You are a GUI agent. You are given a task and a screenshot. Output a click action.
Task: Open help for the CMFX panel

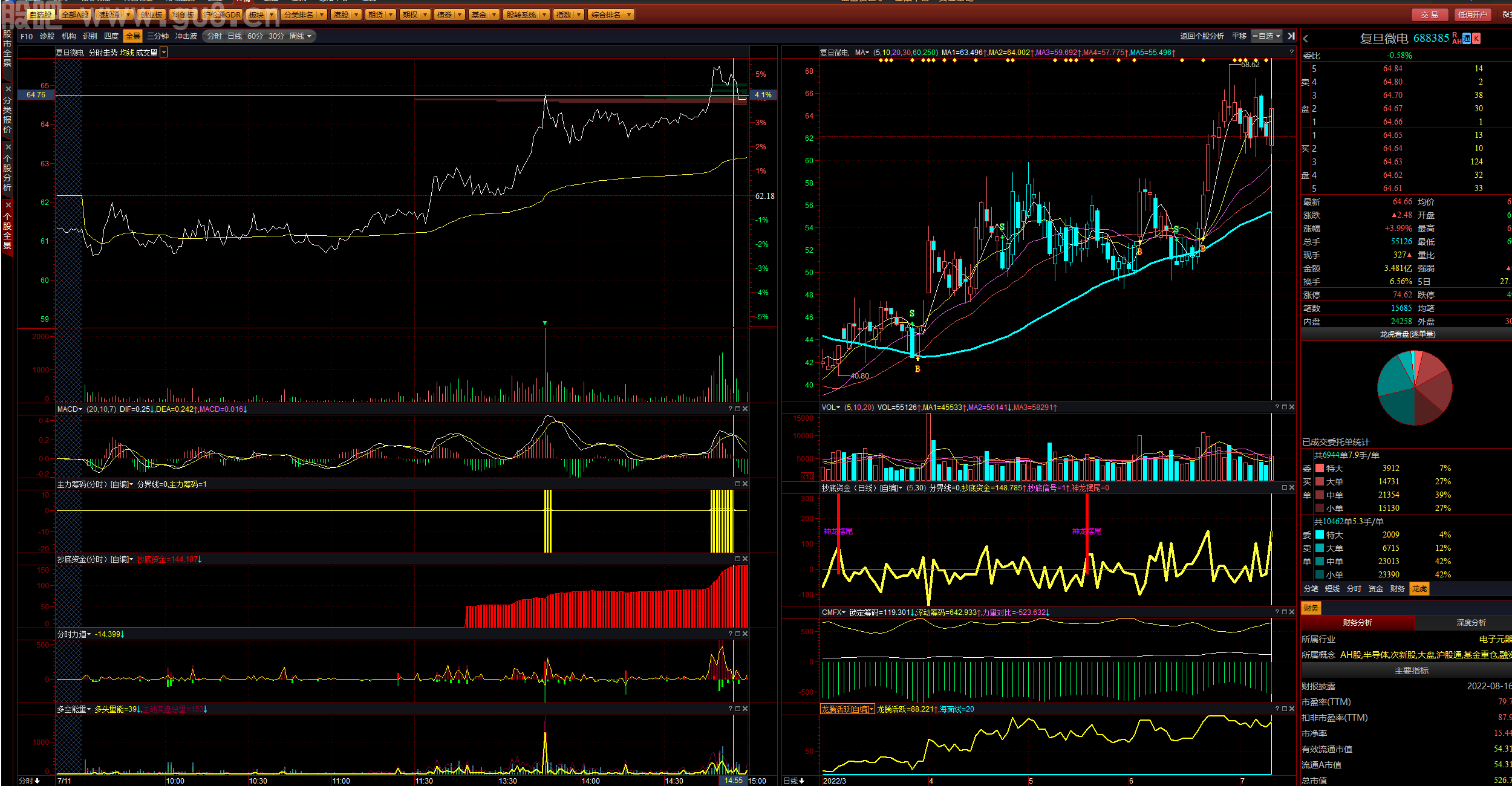point(1277,612)
